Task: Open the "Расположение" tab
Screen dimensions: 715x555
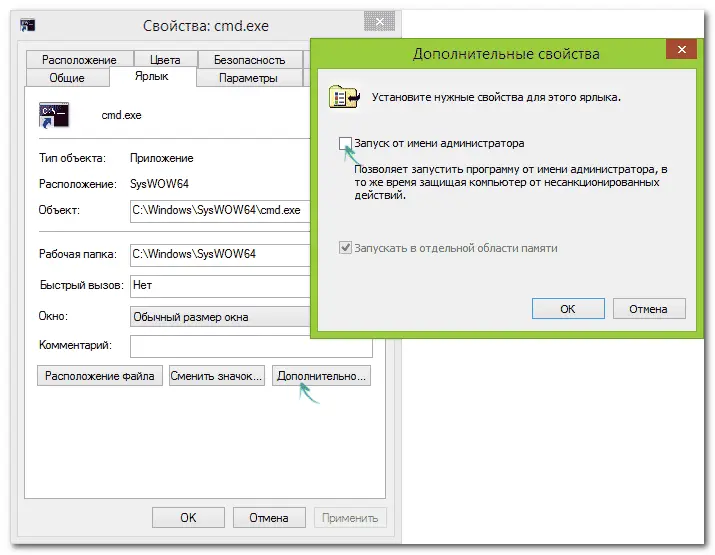Action: point(80,60)
